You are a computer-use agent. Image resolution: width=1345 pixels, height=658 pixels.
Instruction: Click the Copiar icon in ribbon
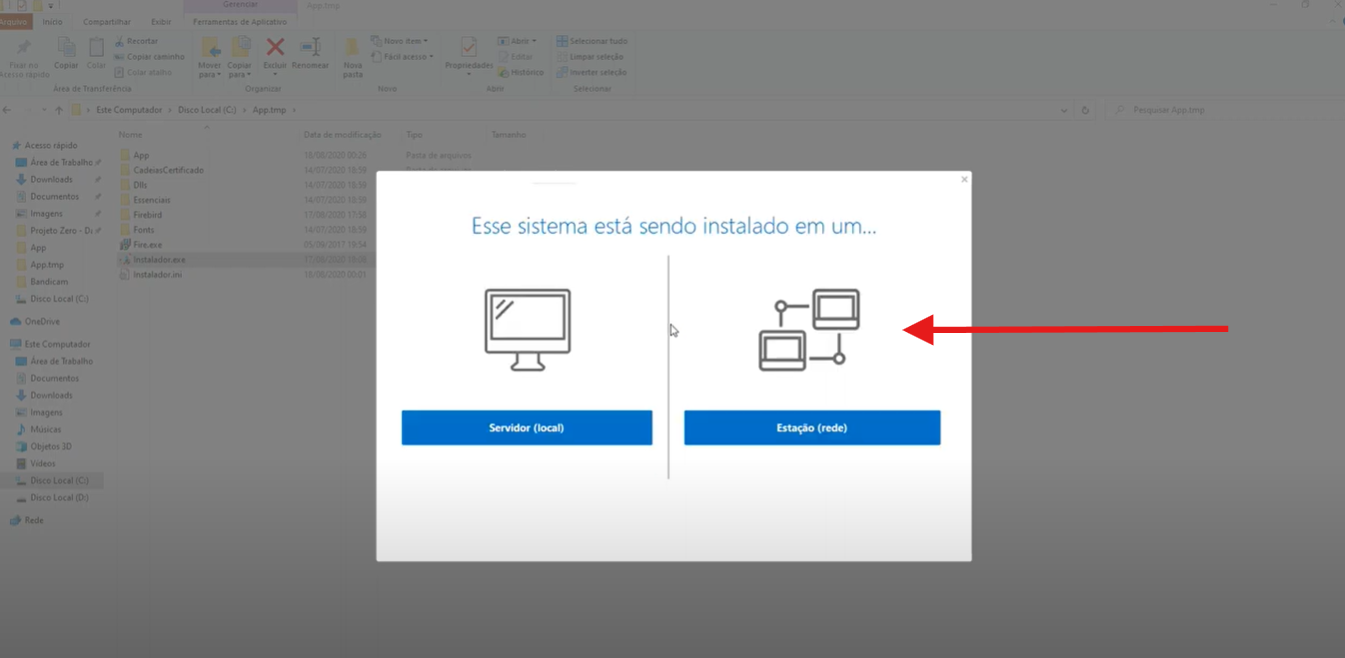[66, 50]
